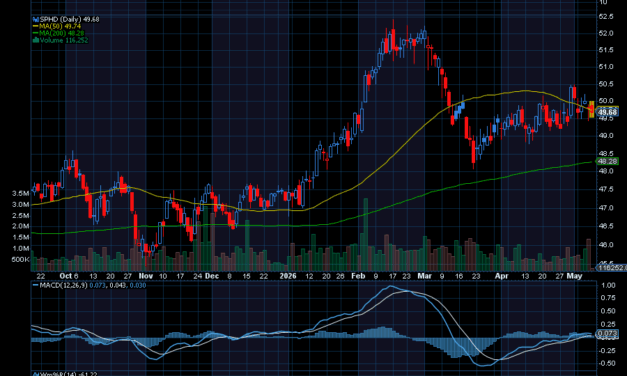Image resolution: width=627 pixels, height=376 pixels.
Task: Click the Mar date axis label
Action: (x=425, y=276)
